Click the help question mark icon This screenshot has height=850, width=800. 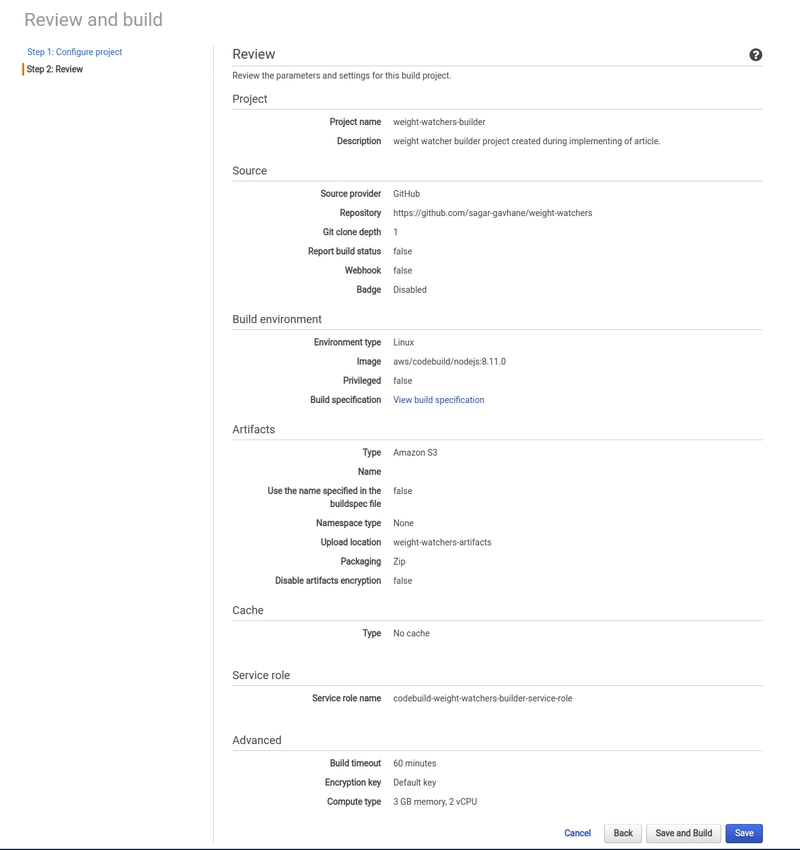coord(756,55)
